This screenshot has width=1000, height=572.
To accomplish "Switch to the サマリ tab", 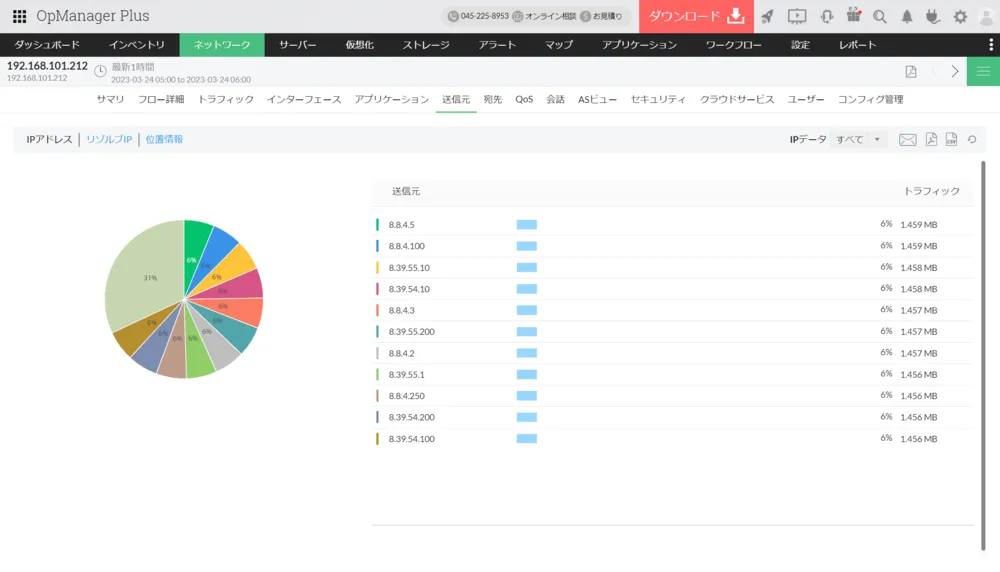I will click(x=110, y=99).
